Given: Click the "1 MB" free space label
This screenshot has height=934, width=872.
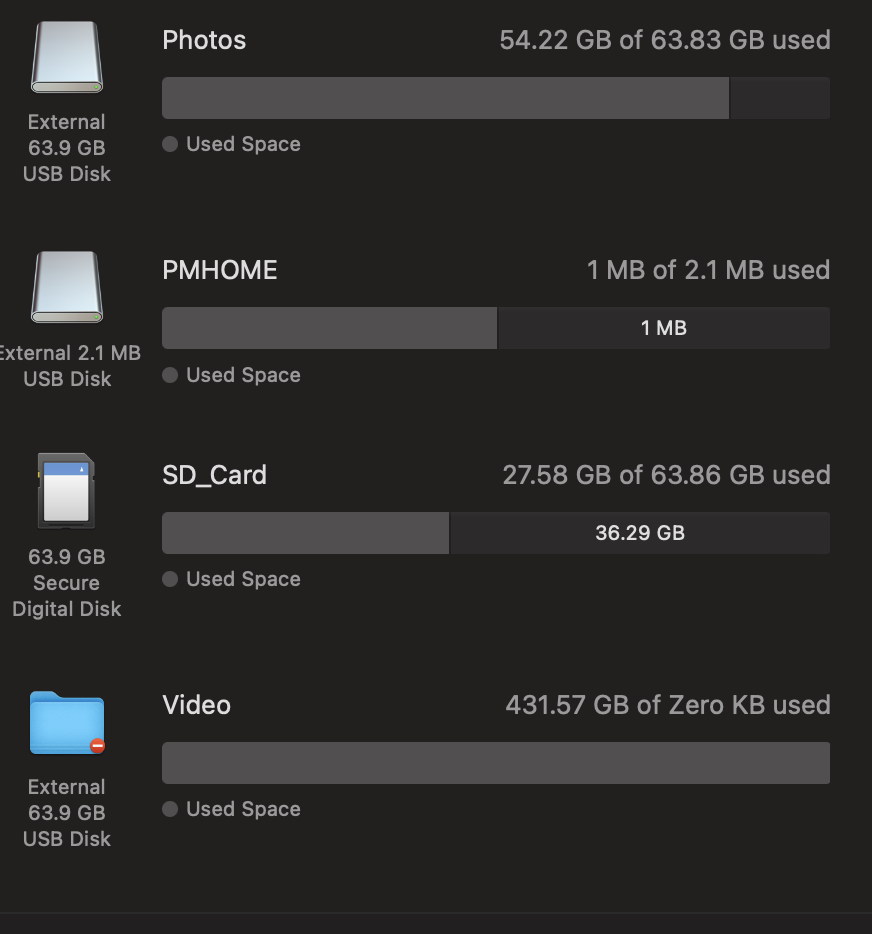Looking at the screenshot, I should [x=663, y=327].
